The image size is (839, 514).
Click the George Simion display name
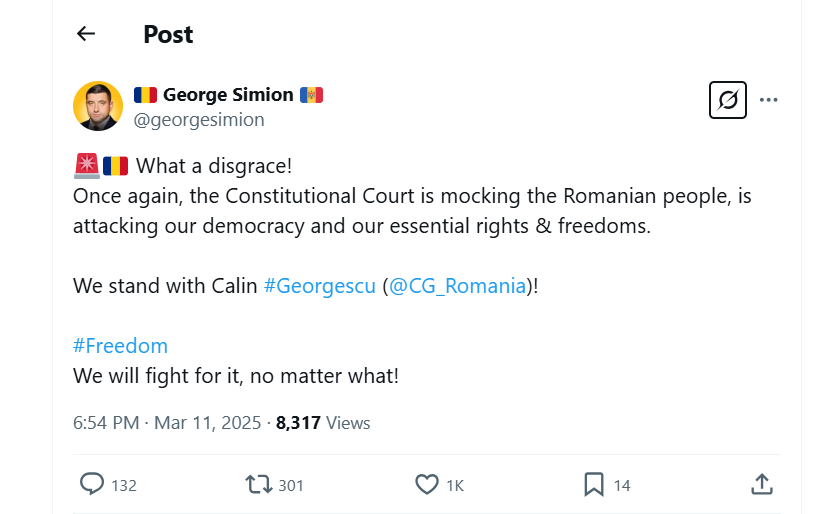pos(228,95)
